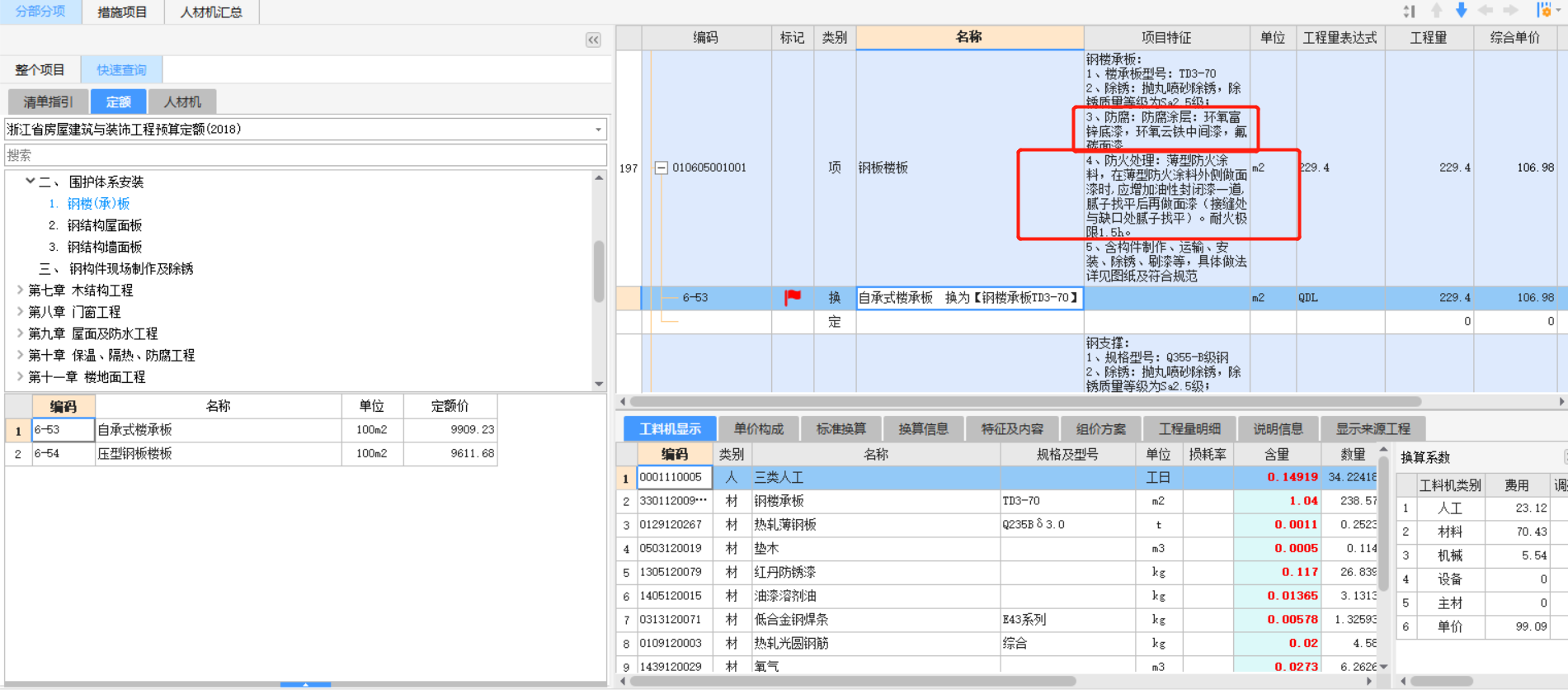Expand 第十一章 楼地面工程 node
Screen dimensions: 1568x690
click(x=20, y=376)
